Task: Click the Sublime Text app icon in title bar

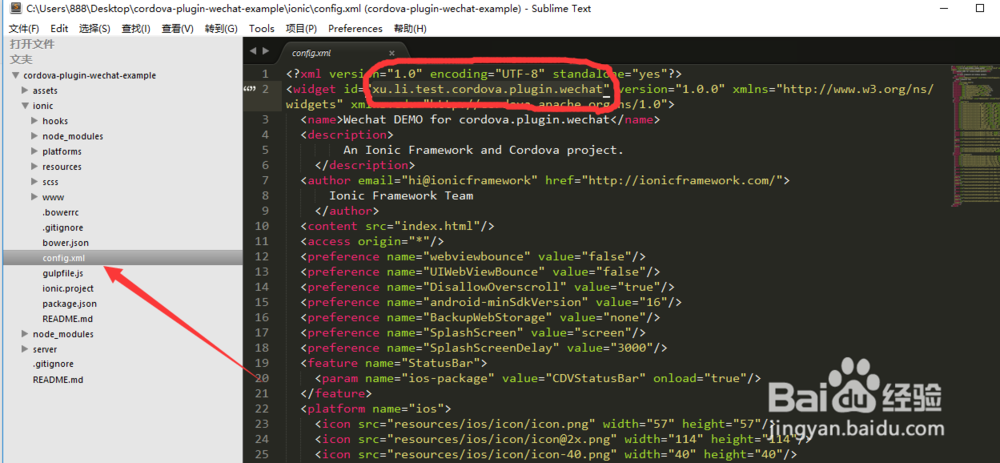Action: (15, 8)
